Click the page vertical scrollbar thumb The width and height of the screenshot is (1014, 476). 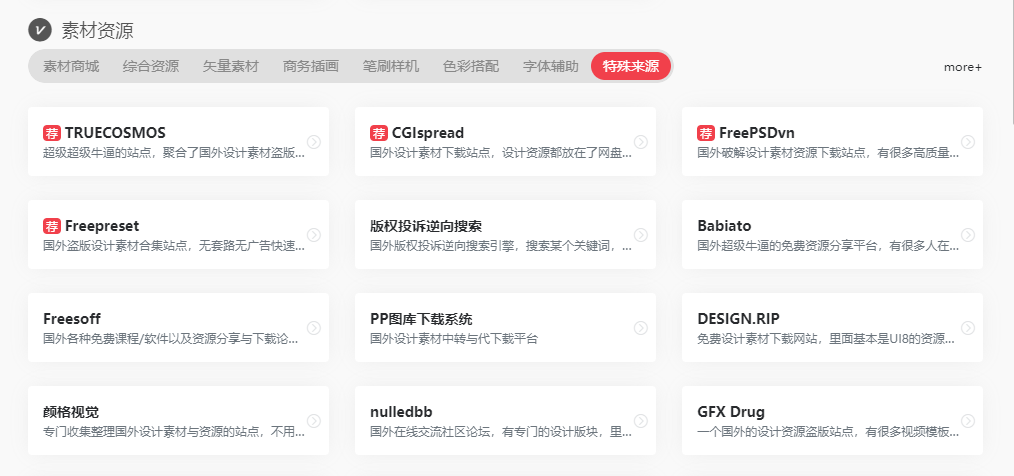pyautogui.click(x=1011, y=60)
